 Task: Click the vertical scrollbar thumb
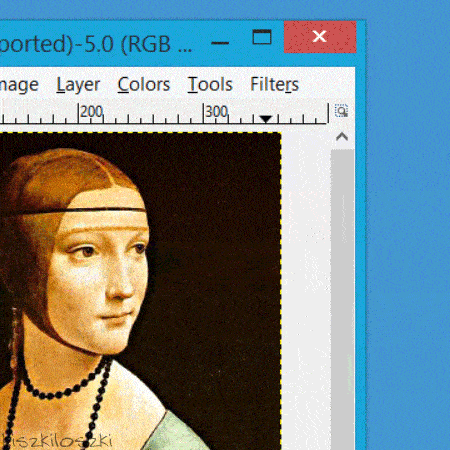[342, 300]
